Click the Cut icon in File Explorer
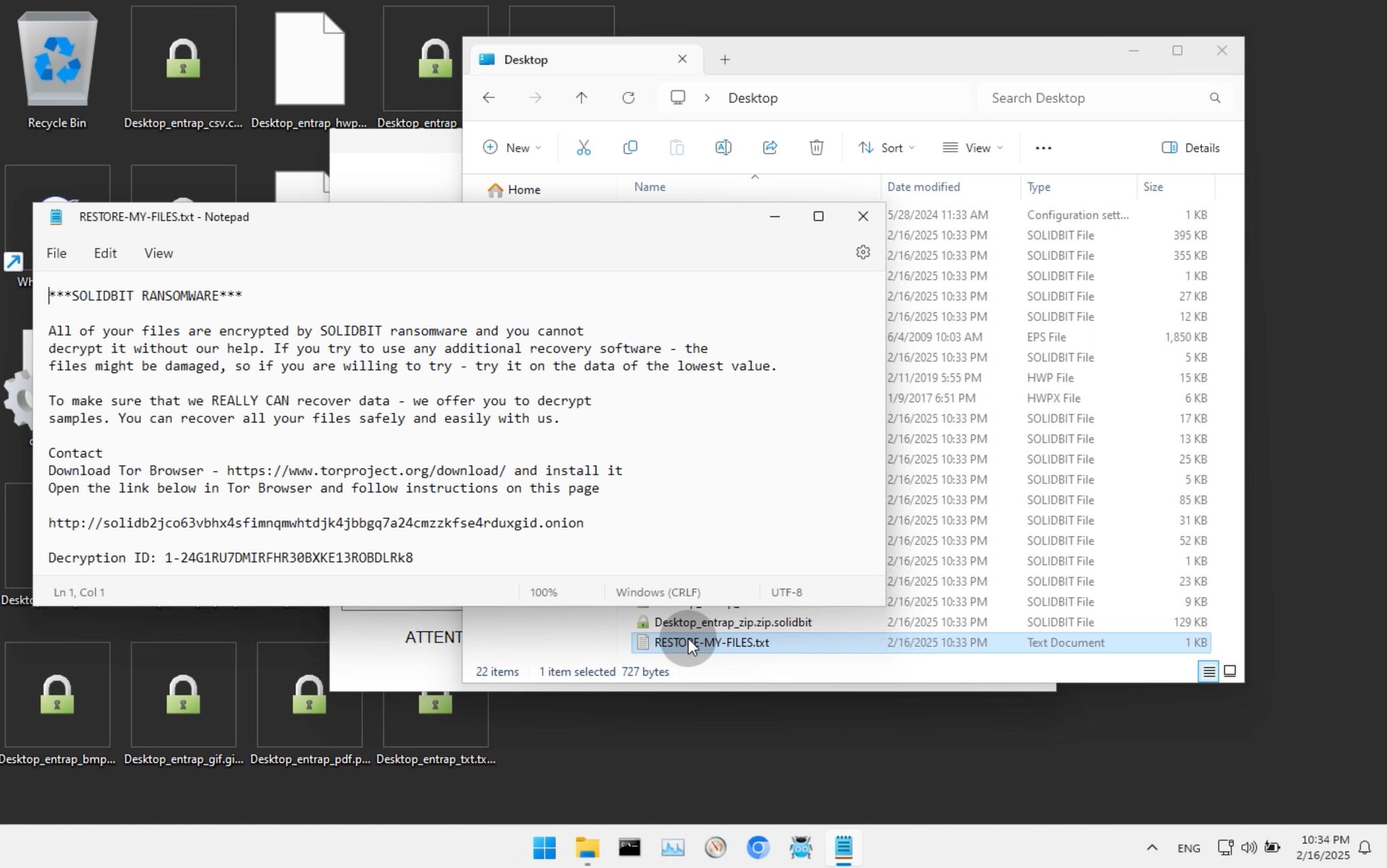This screenshot has height=868, width=1387. pyautogui.click(x=583, y=148)
